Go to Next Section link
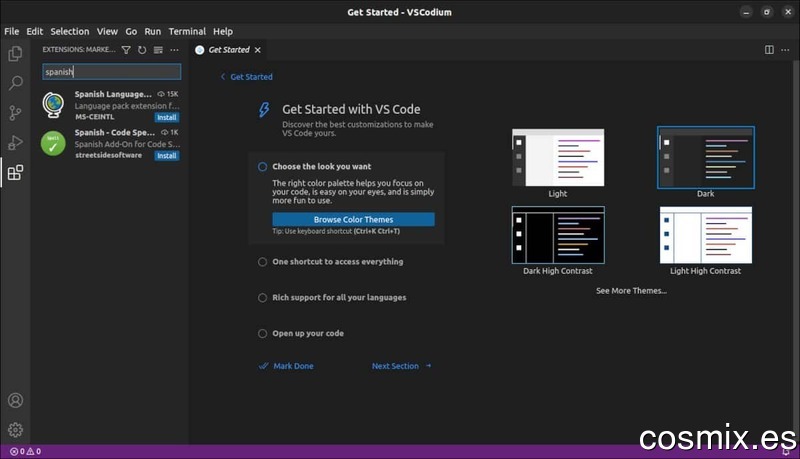 tap(402, 366)
